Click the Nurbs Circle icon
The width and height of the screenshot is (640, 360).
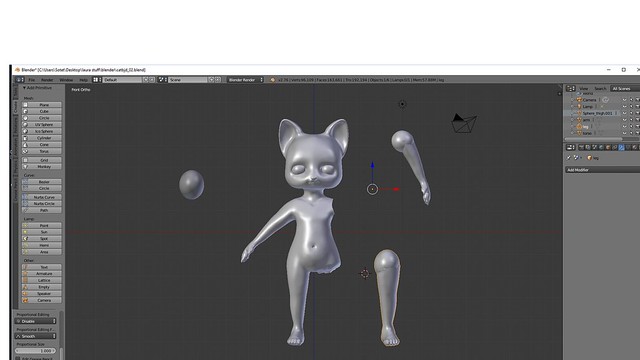click(x=25, y=203)
